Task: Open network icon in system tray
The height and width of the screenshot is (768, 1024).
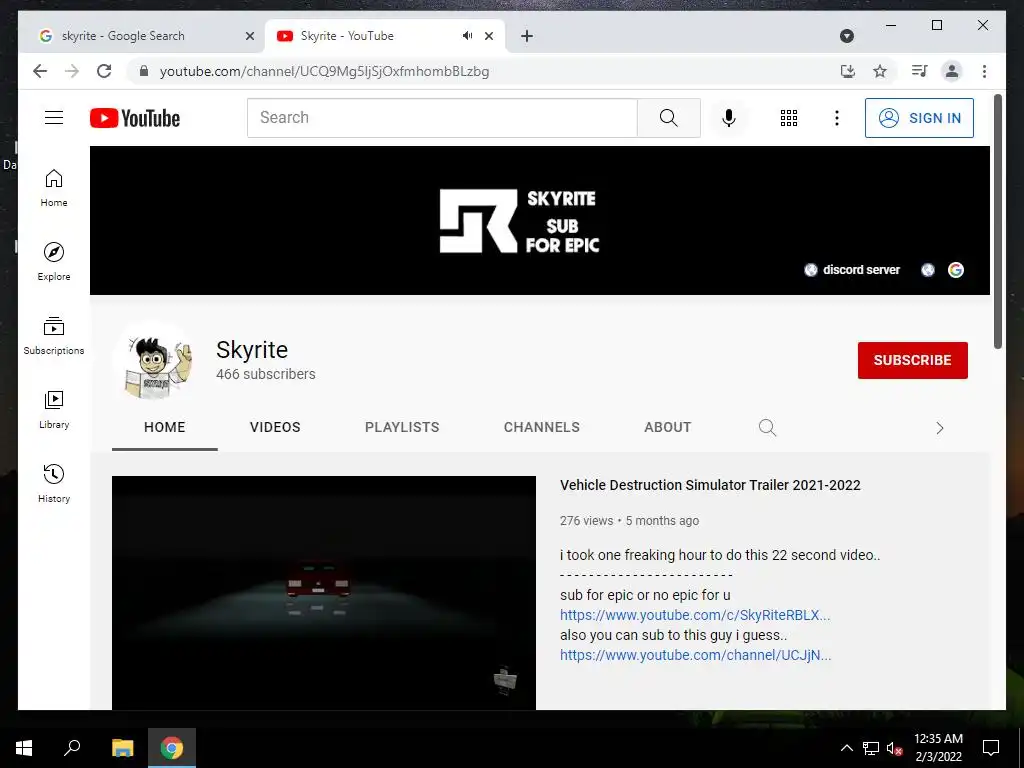Action: (871, 748)
